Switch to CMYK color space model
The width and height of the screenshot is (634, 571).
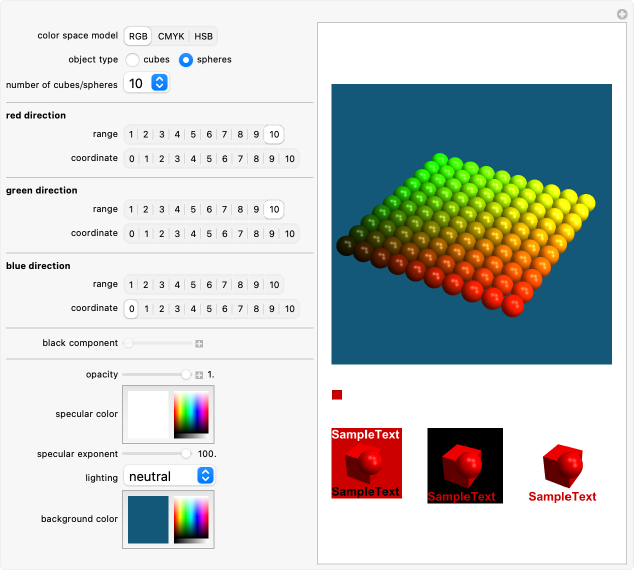coord(169,36)
